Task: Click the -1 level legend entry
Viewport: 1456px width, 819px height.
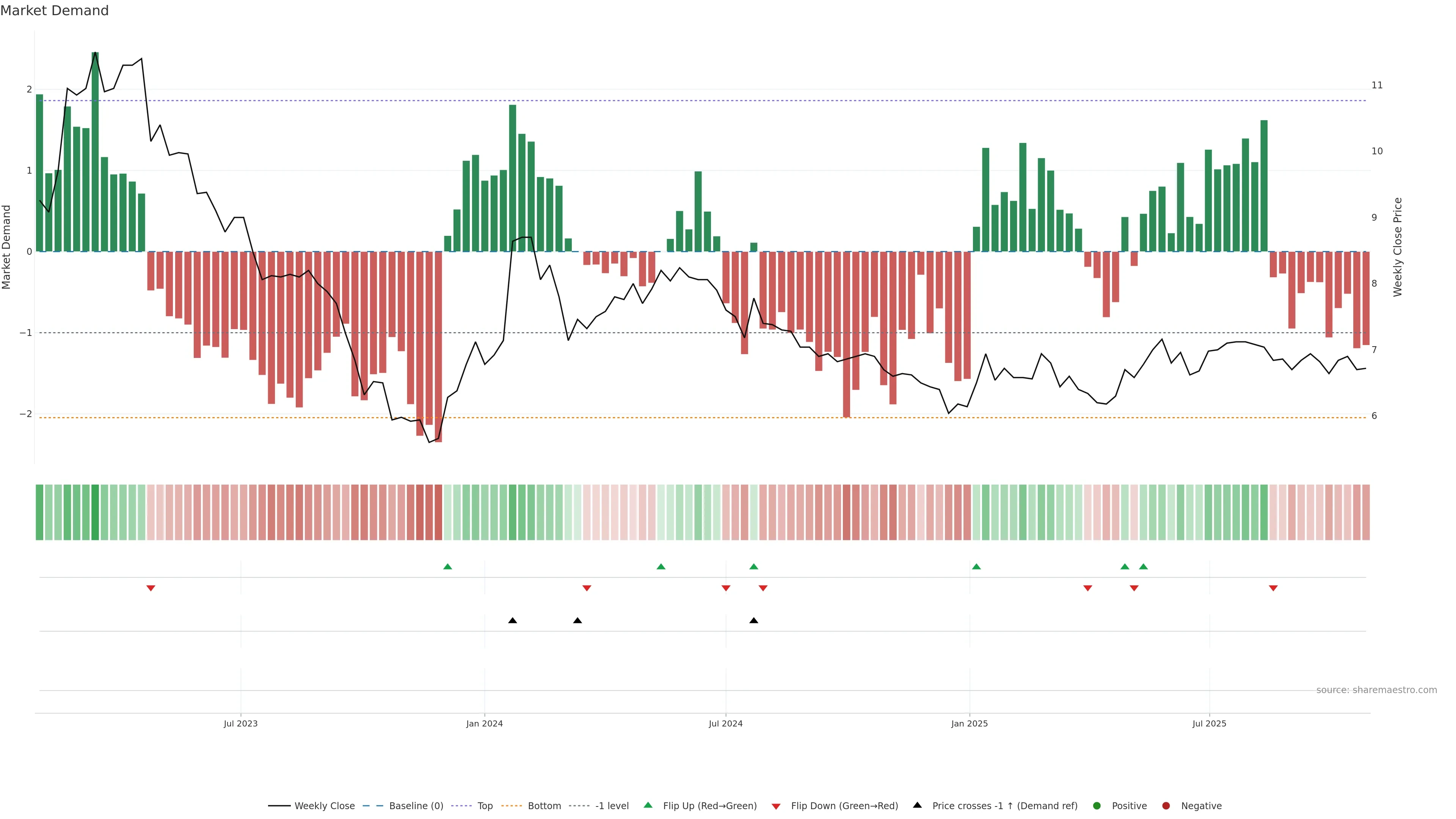Action: [x=612, y=805]
